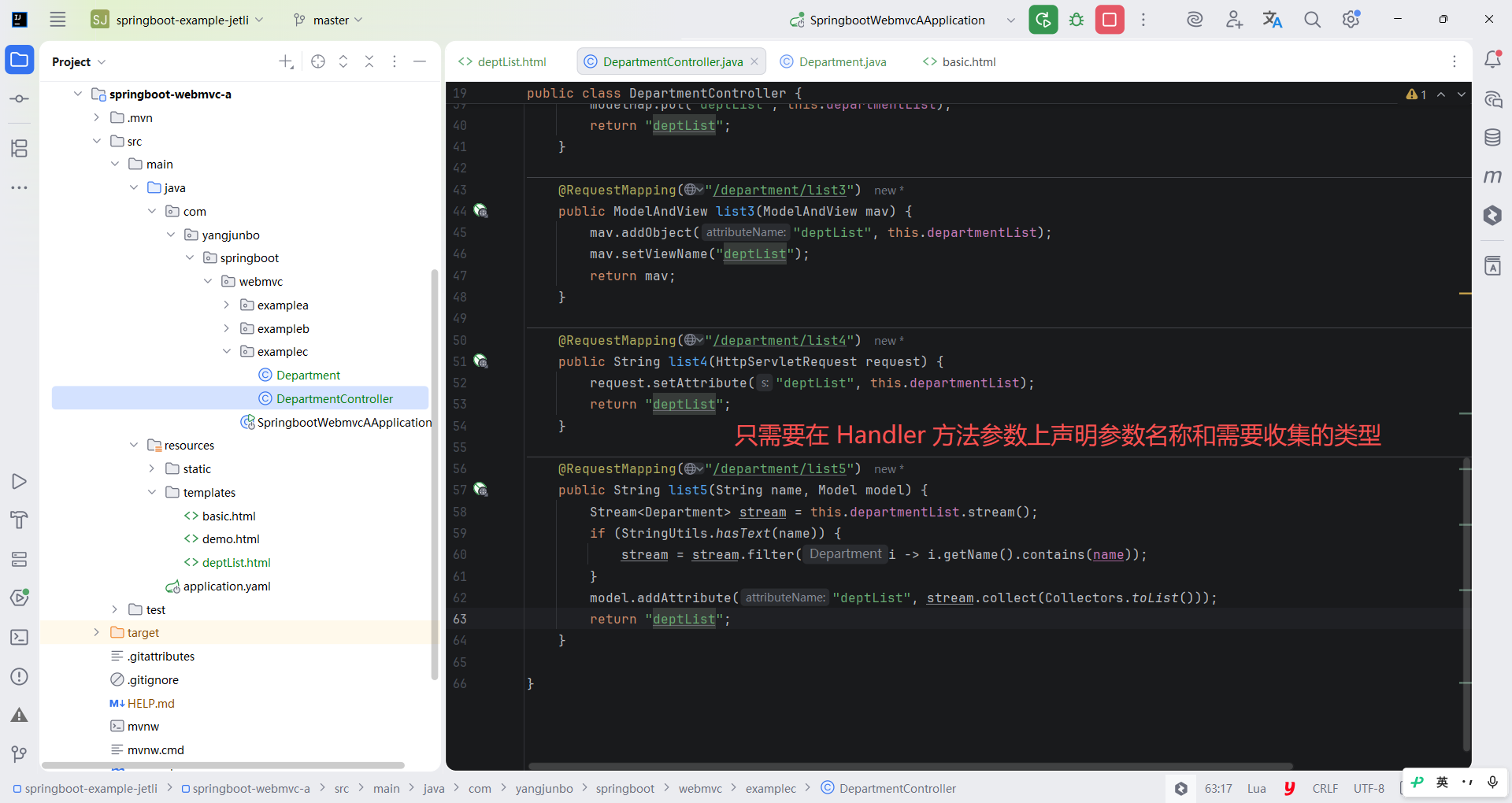
Task: Change UTF-8 encoding in status bar
Action: (x=1369, y=788)
